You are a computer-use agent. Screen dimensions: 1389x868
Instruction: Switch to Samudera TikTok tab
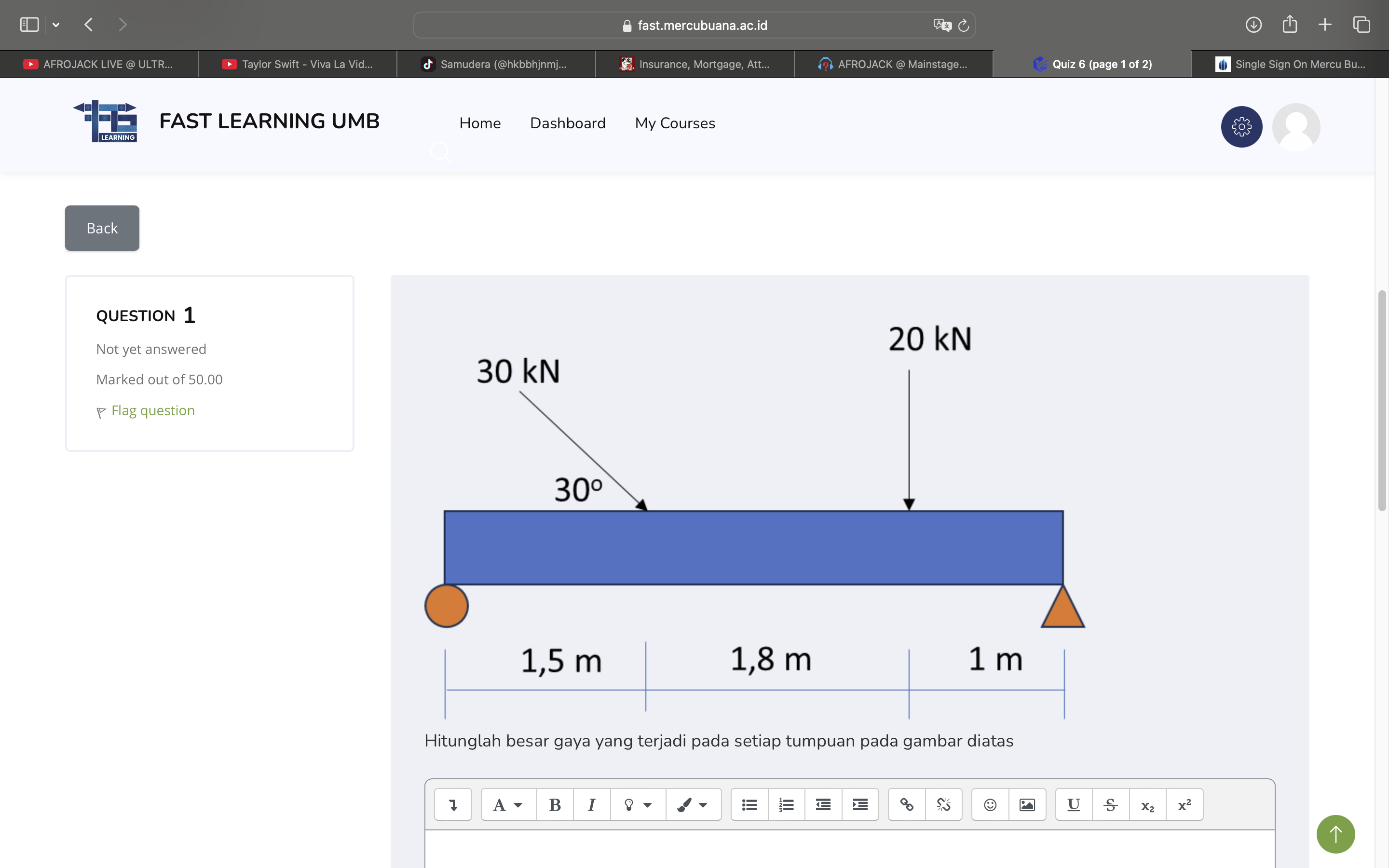(x=496, y=64)
